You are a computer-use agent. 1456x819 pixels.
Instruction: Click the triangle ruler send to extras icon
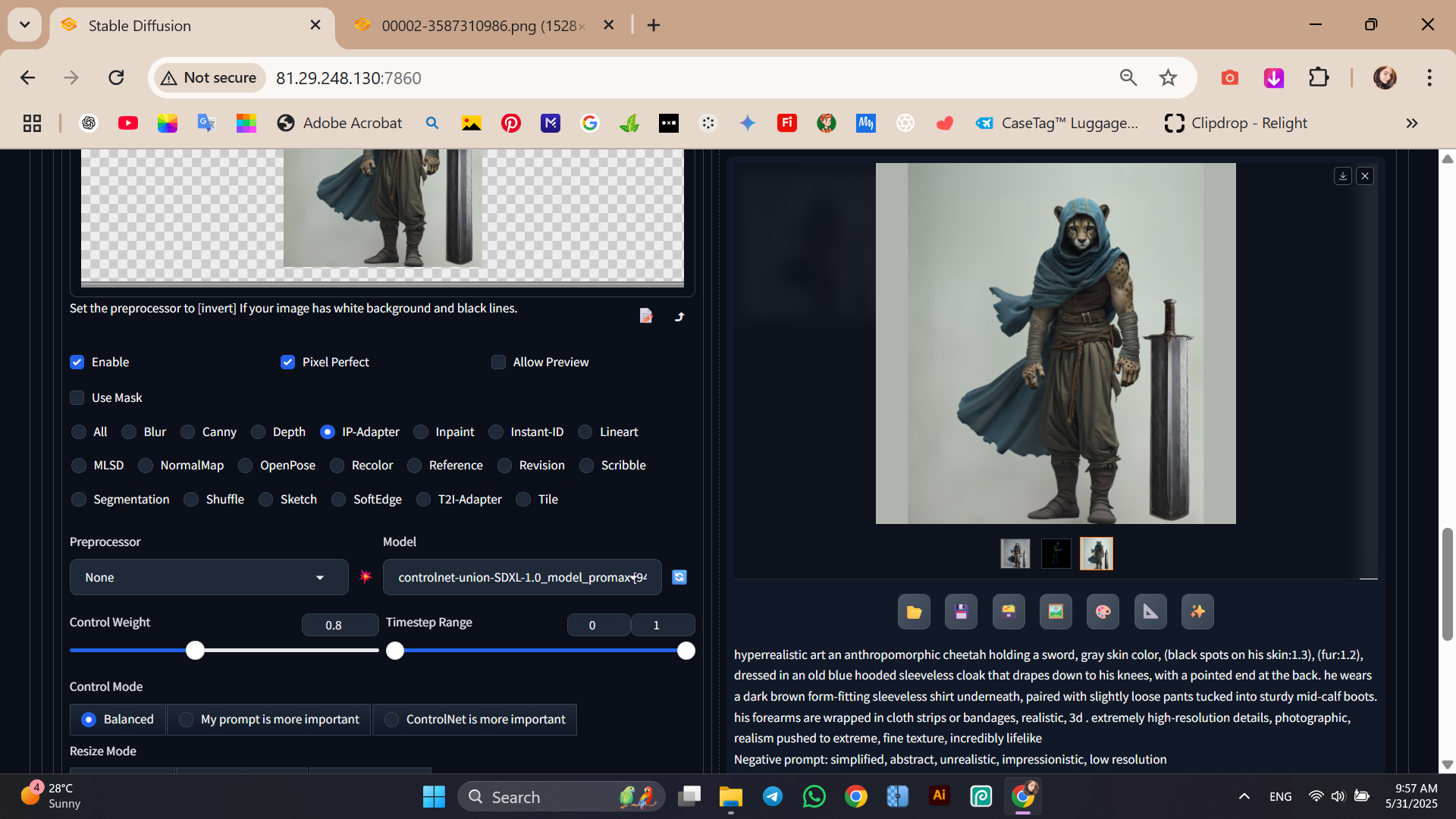tap(1150, 612)
